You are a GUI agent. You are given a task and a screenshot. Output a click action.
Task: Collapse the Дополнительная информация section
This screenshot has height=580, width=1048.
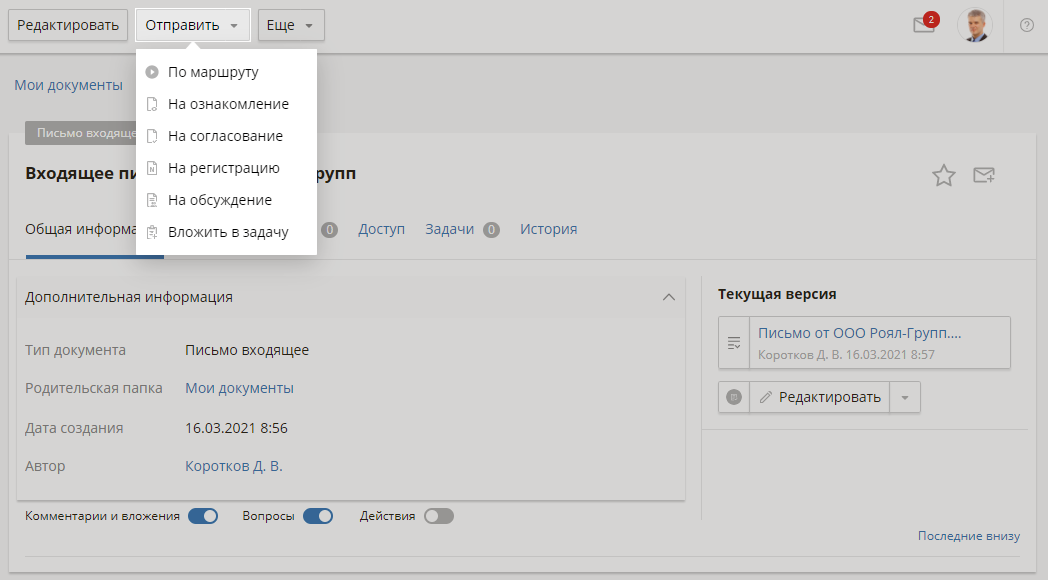point(668,297)
